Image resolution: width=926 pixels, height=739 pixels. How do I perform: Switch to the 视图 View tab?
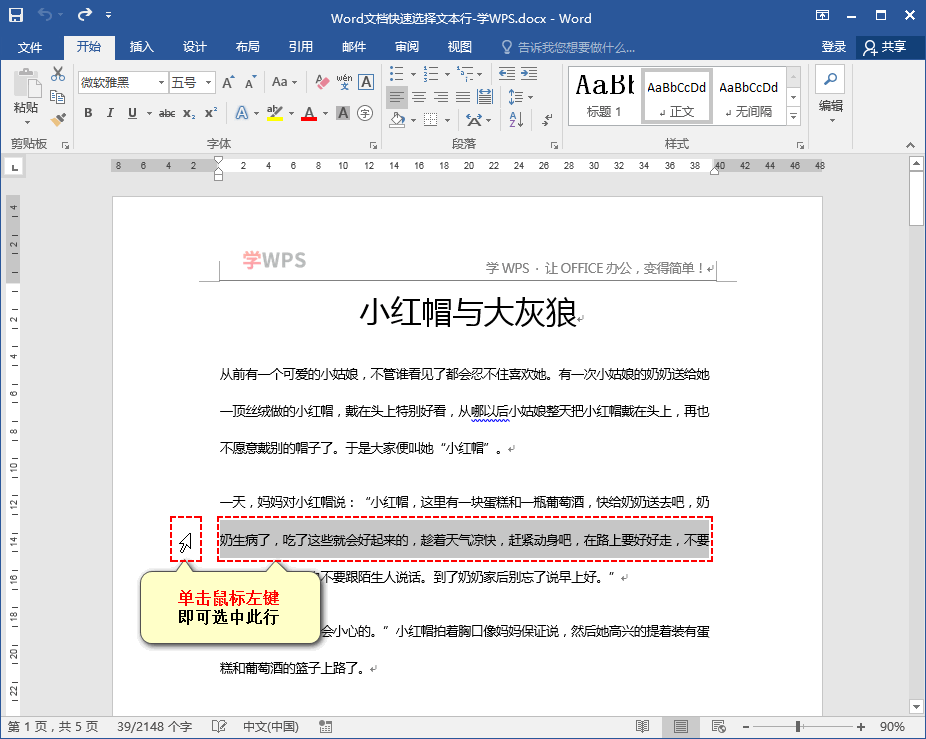point(459,47)
